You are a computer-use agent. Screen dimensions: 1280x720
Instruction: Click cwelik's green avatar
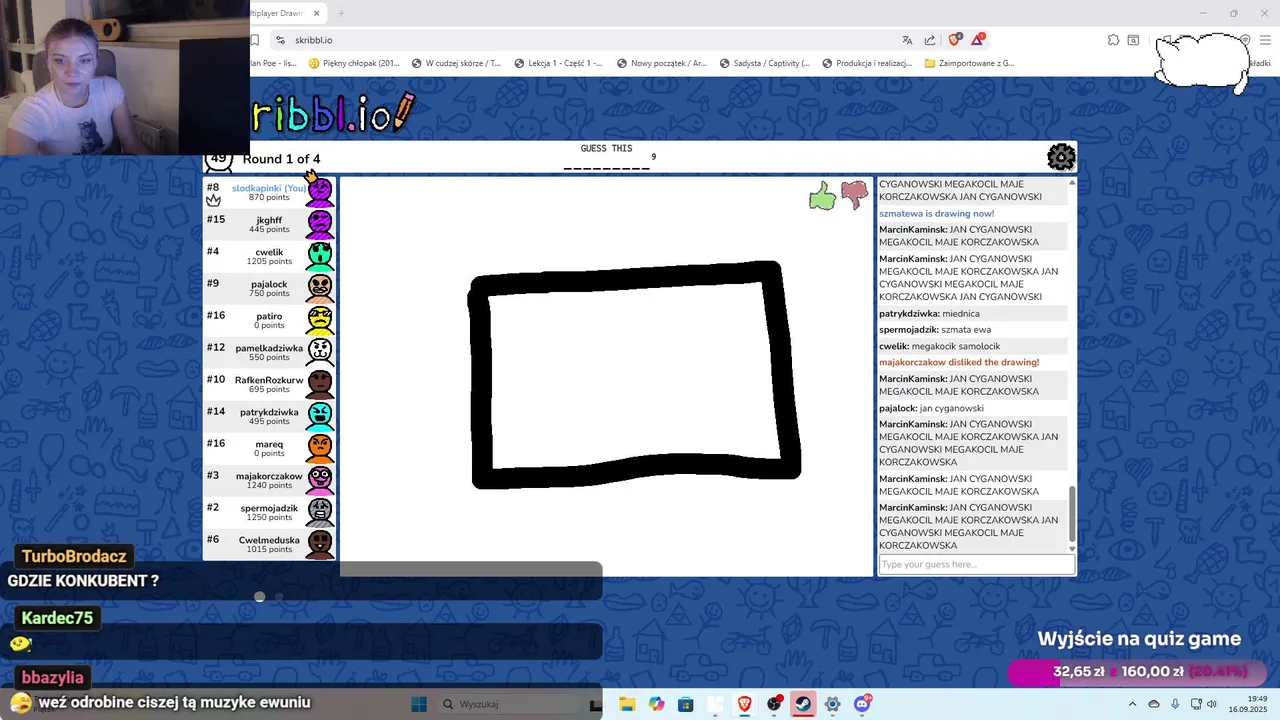click(320, 256)
